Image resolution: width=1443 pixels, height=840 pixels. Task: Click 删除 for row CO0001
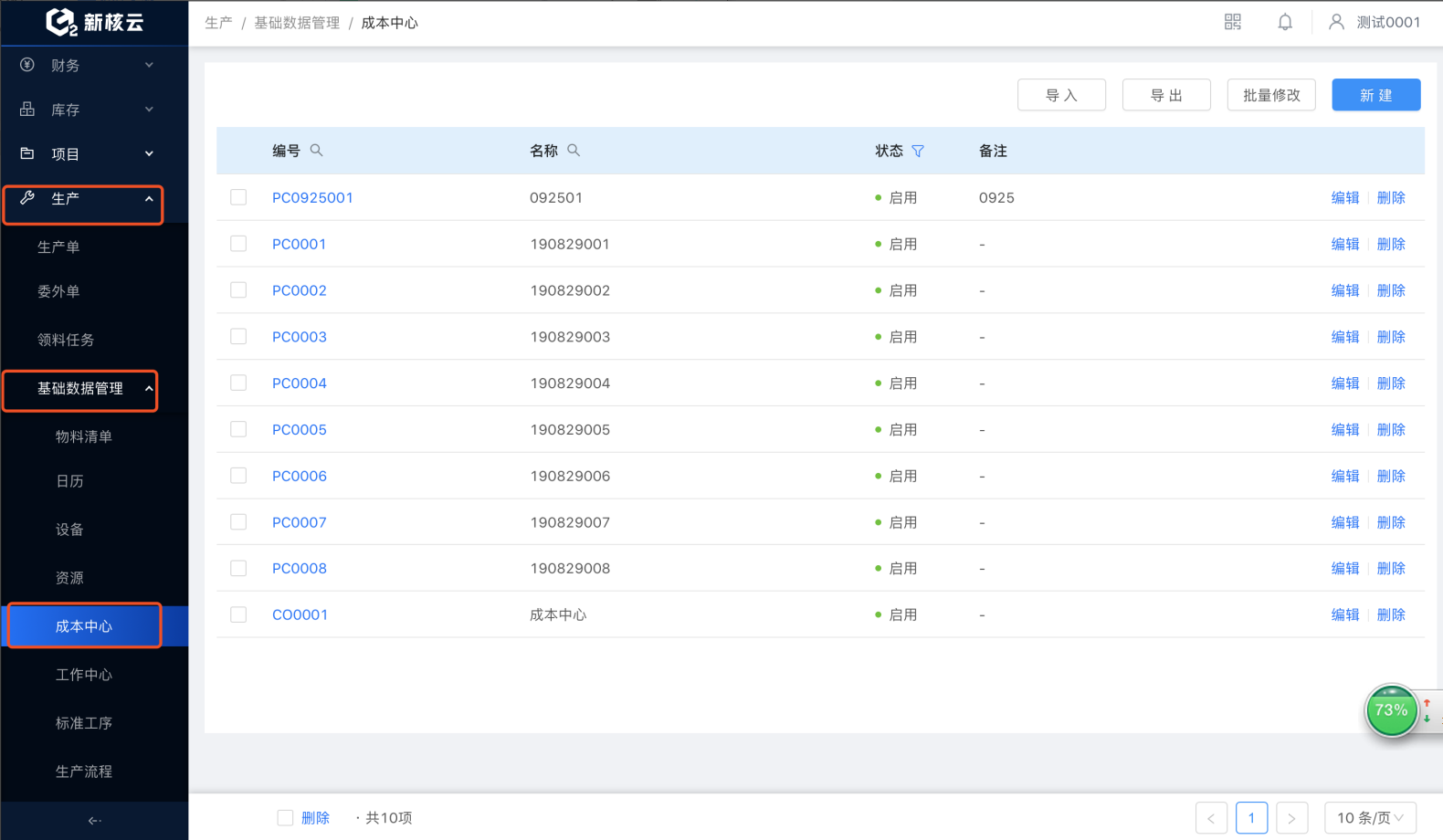(1391, 614)
